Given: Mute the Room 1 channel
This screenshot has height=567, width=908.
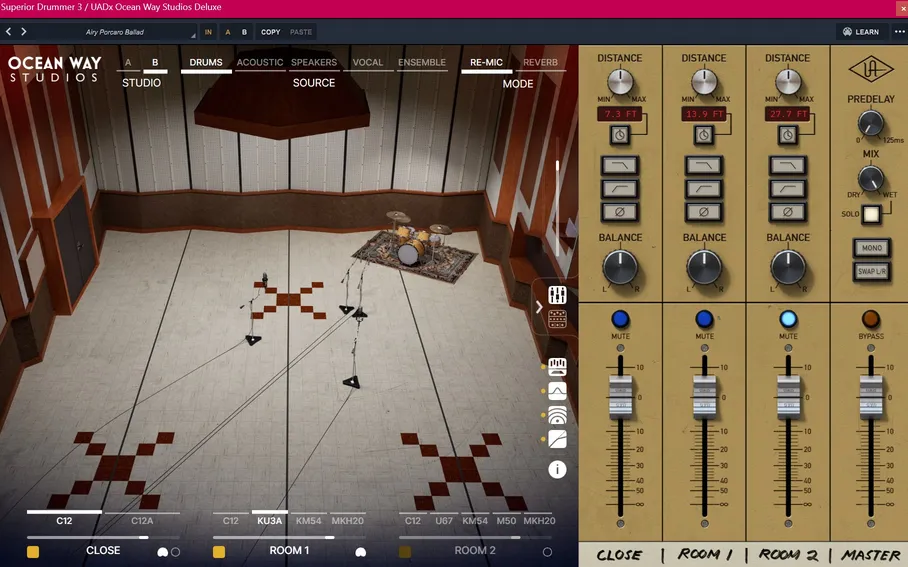Looking at the screenshot, I should click(x=704, y=319).
